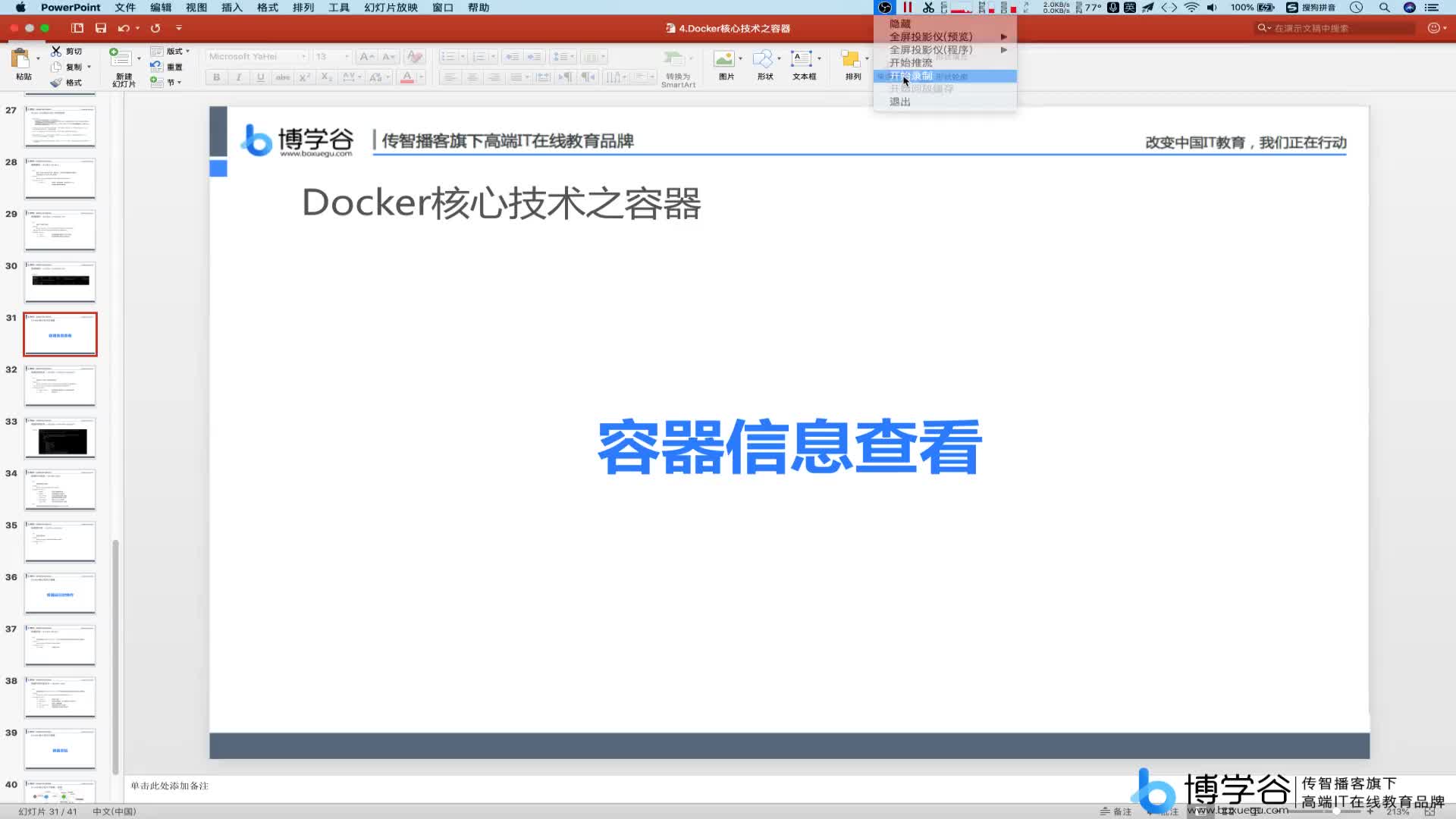Click the Copy (复制) icon

pyautogui.click(x=56, y=67)
